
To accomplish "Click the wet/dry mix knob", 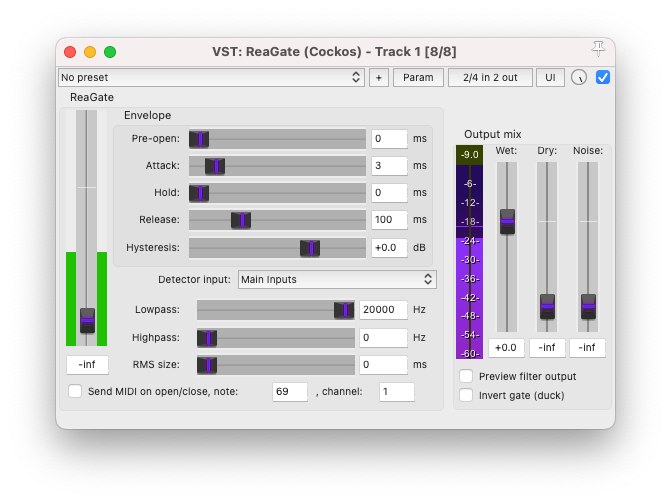I will [x=579, y=77].
